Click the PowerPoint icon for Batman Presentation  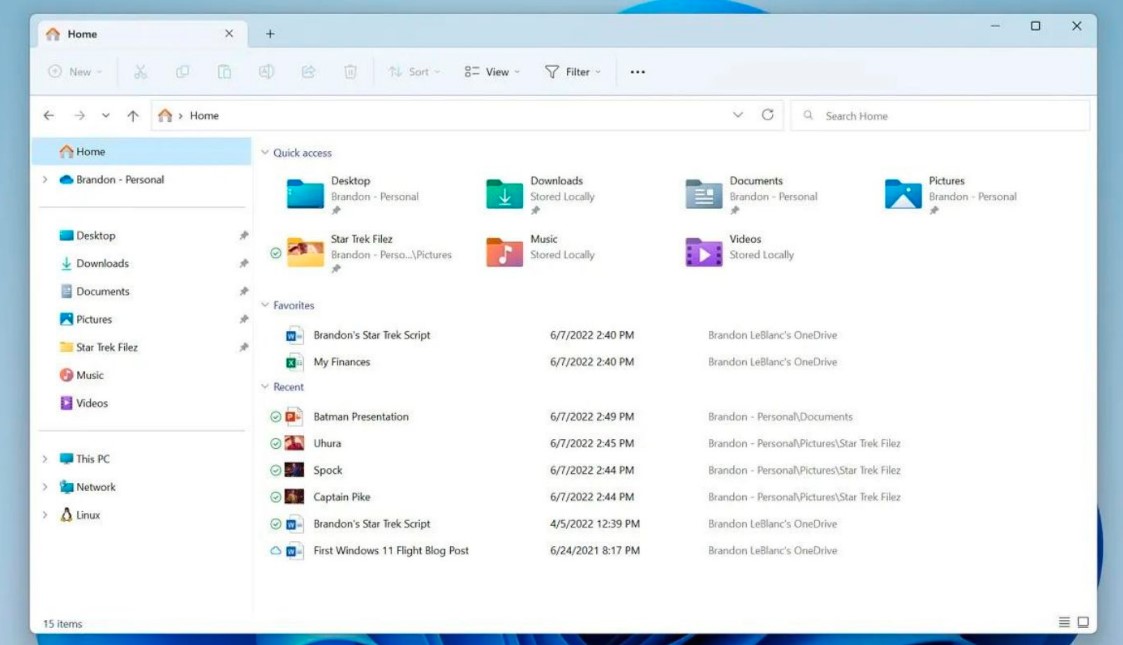pos(294,417)
